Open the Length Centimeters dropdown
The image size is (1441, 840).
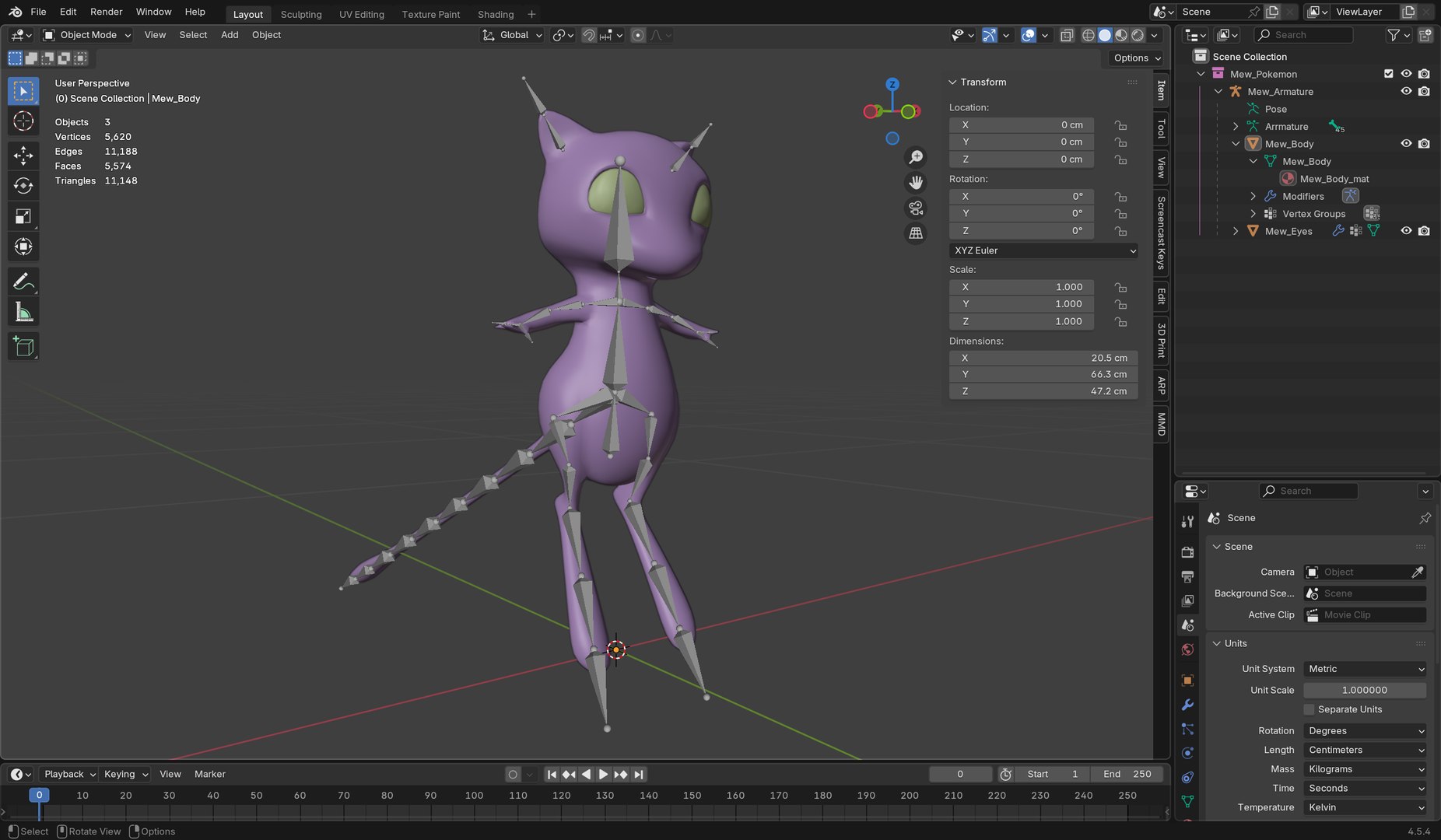point(1365,750)
